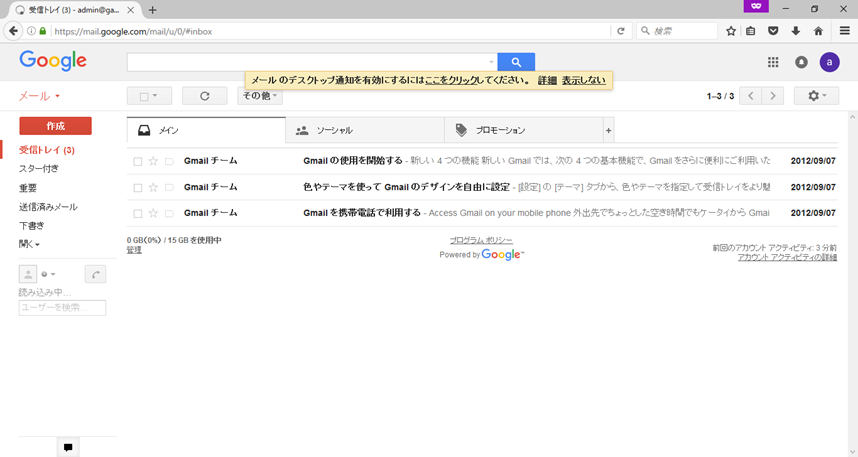This screenshot has height=457, width=858.
Task: Mark 'Gmail の使用を開始する' email as important
Action: point(169,161)
